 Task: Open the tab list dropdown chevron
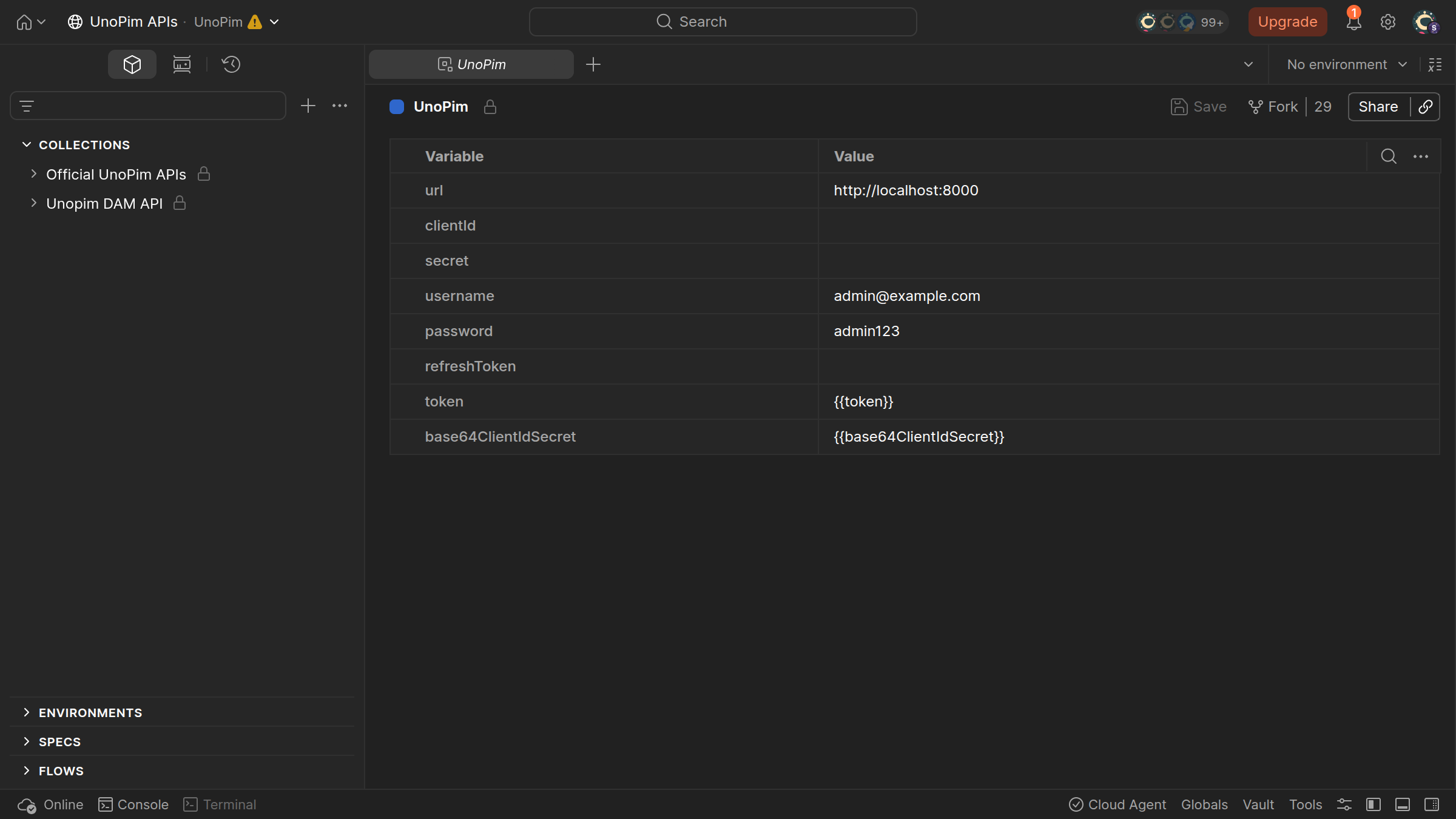pyautogui.click(x=1248, y=64)
